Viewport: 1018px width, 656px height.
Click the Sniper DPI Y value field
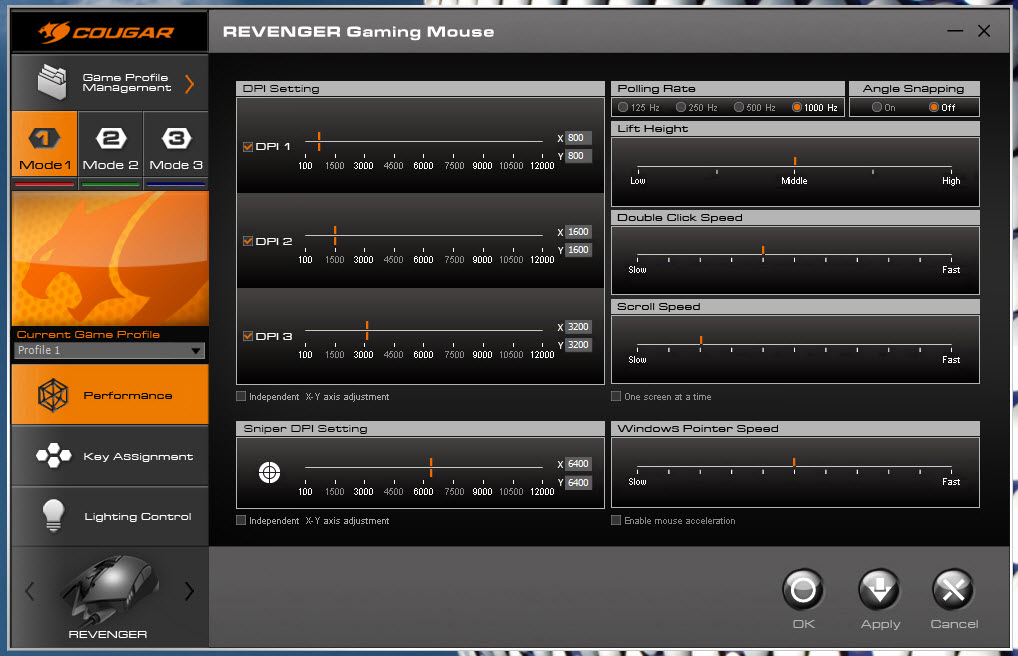578,483
